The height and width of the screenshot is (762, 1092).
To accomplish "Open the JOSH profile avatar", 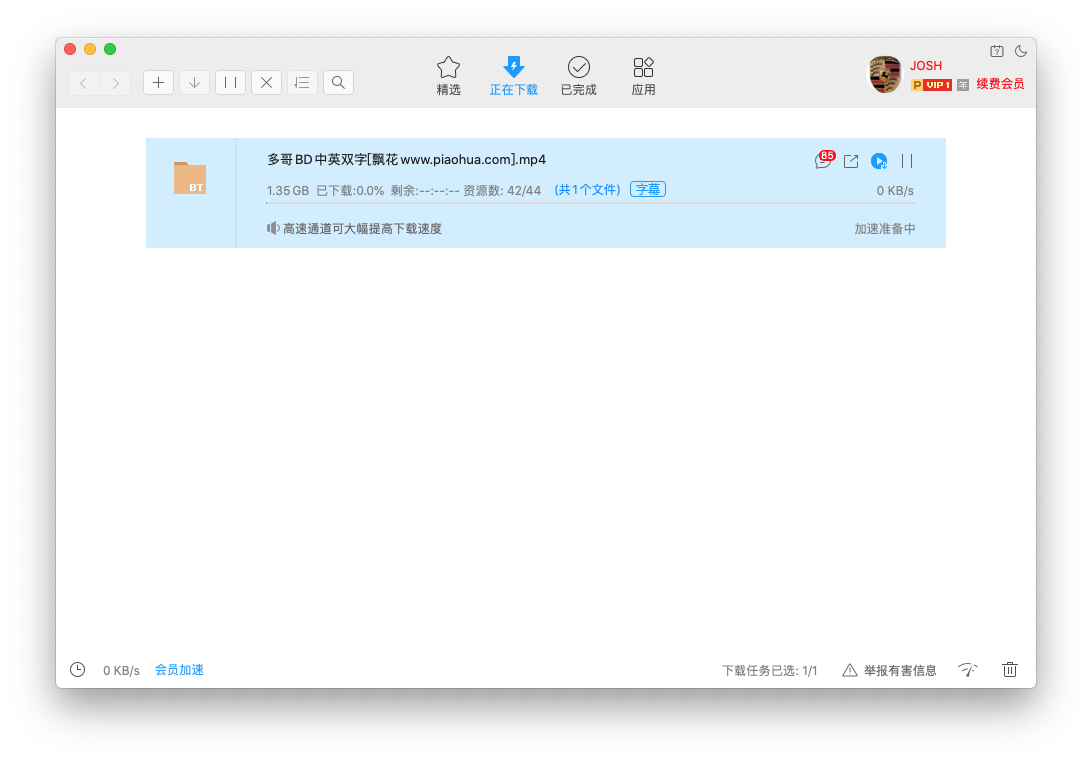I will [x=884, y=74].
